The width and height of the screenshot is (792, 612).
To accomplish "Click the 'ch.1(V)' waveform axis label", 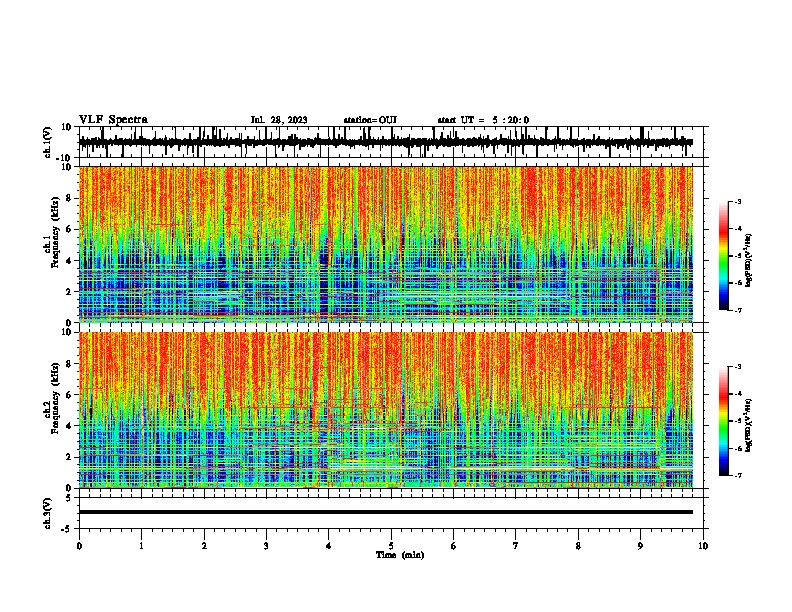I will coord(48,142).
